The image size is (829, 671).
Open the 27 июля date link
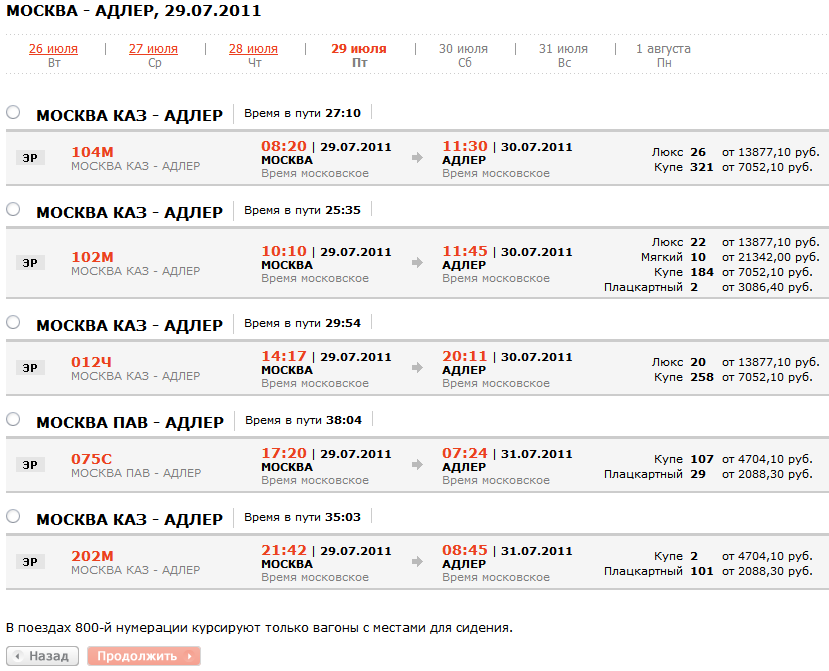tap(153, 49)
